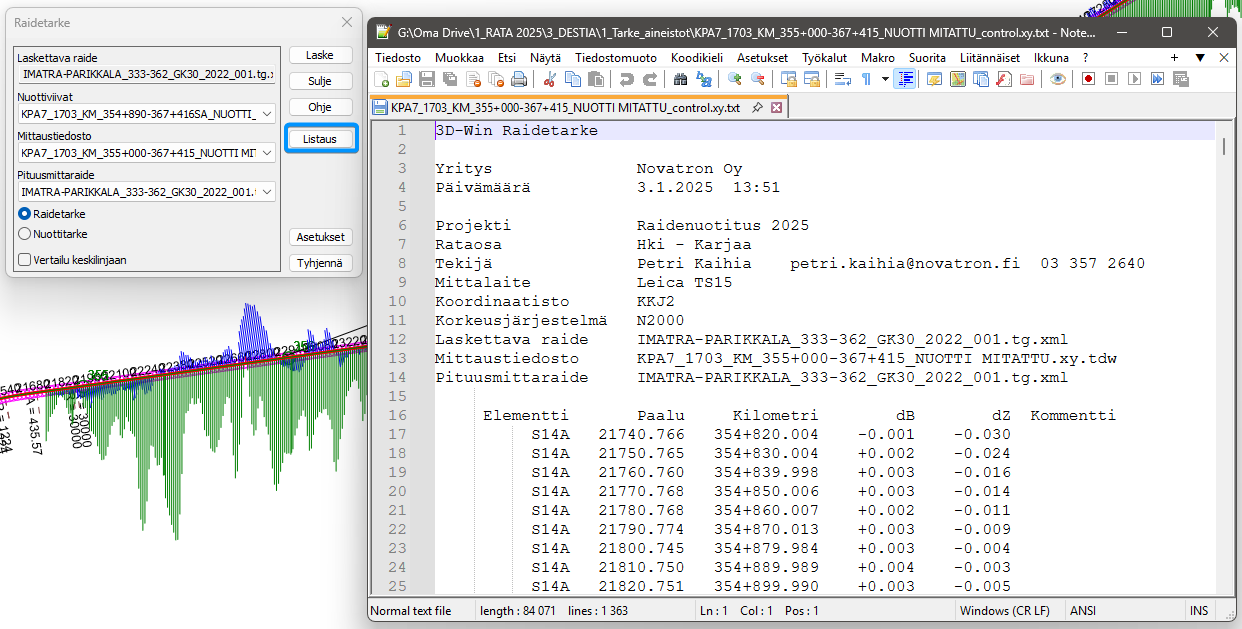Click the Record Macro red dot icon
This screenshot has height=629, width=1242.
click(1087, 79)
